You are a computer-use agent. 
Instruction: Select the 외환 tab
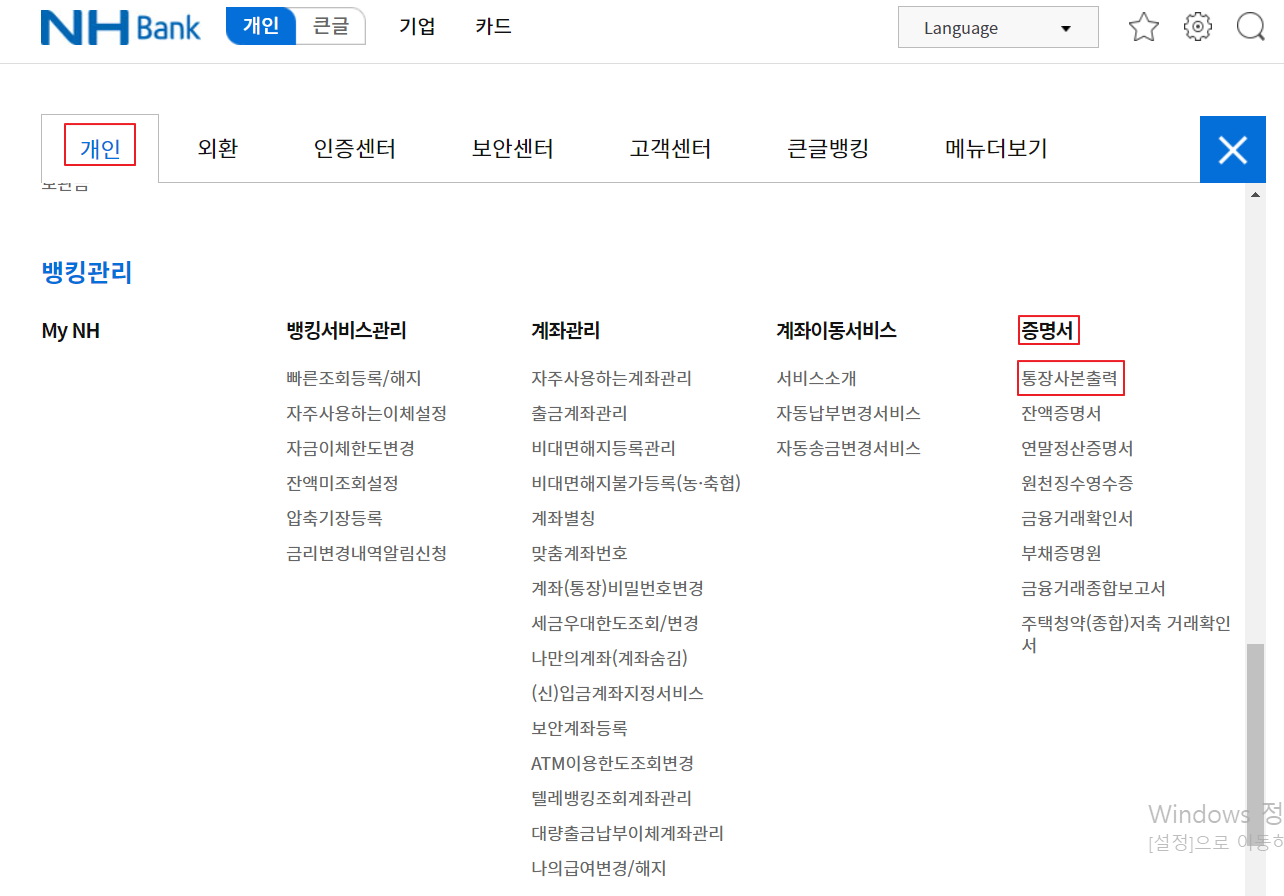pos(217,149)
